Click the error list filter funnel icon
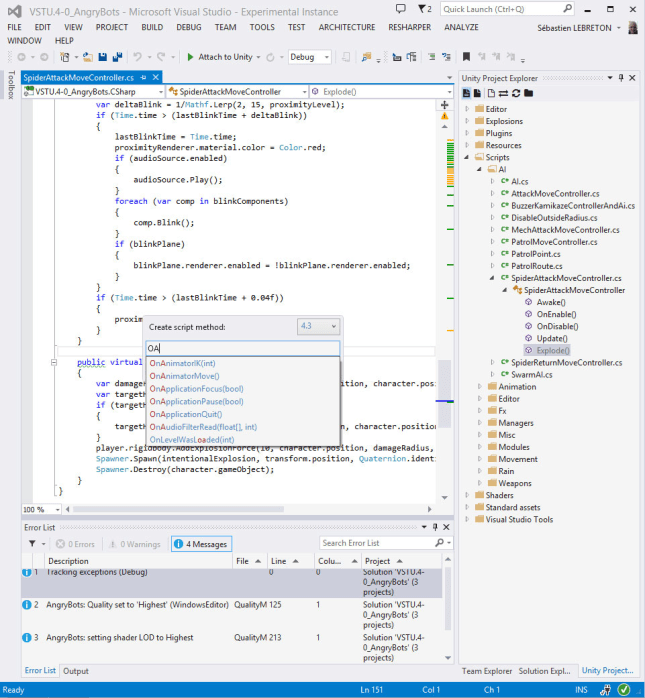This screenshot has height=698, width=645. [x=32, y=544]
